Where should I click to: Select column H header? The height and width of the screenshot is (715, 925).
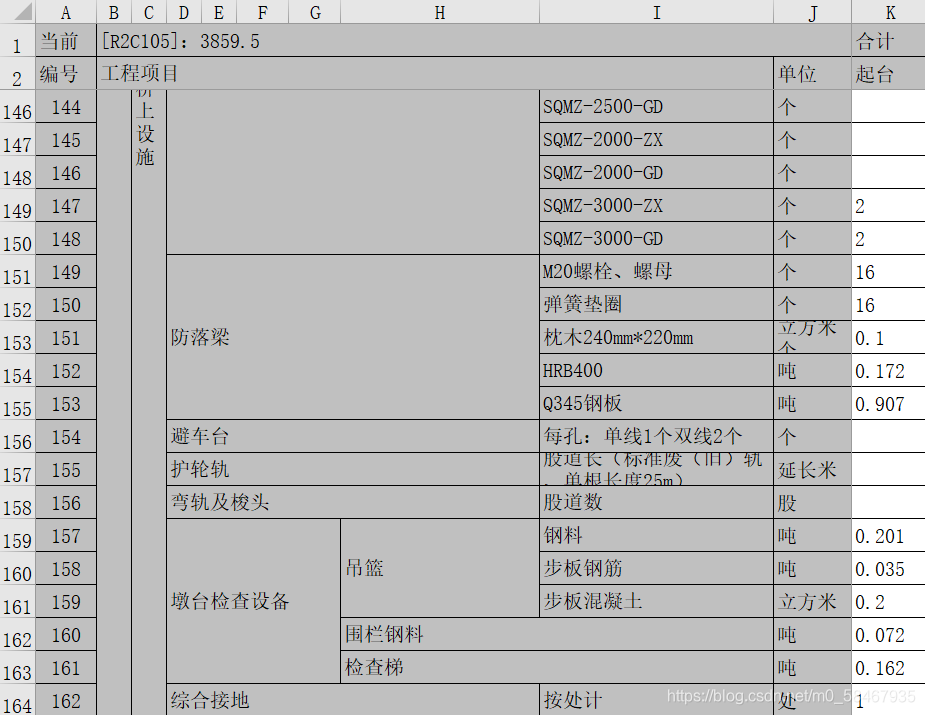pos(440,11)
